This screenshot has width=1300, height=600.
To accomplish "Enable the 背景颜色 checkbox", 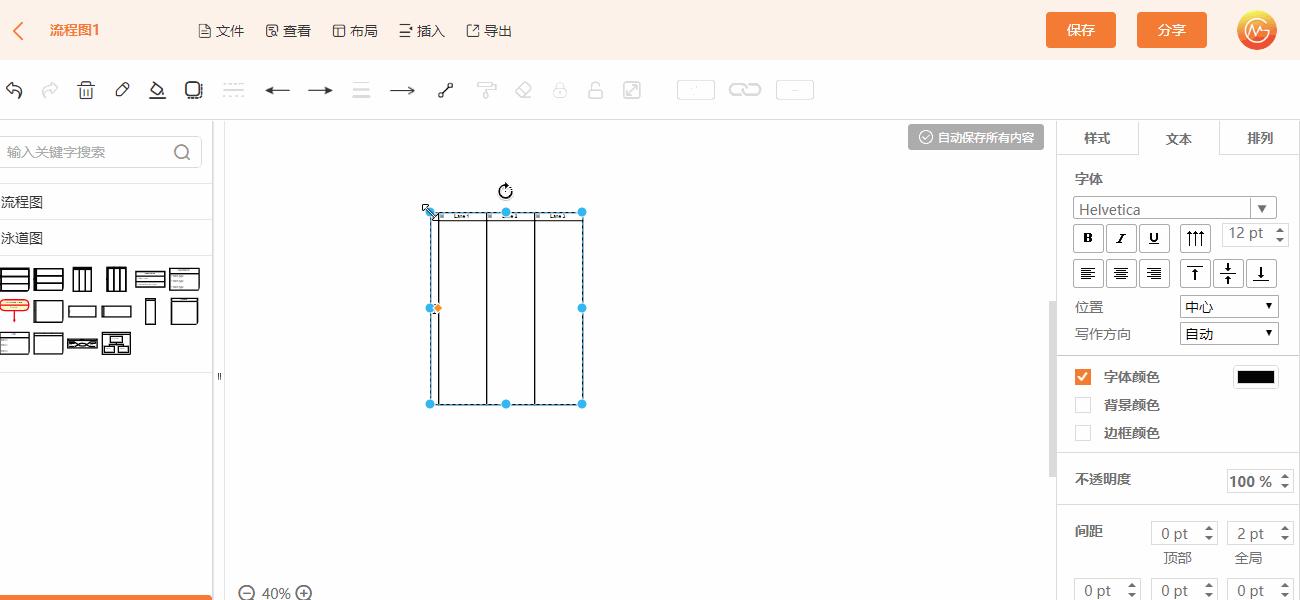I will (x=1082, y=405).
